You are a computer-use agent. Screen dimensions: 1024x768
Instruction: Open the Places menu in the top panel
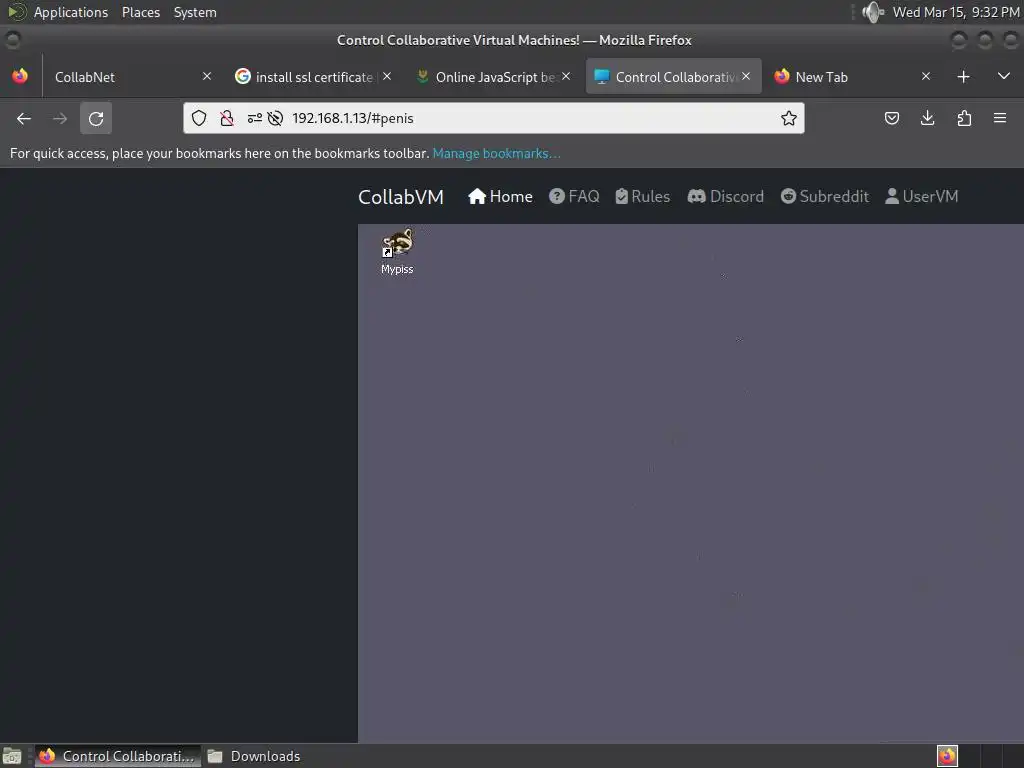coord(141,12)
